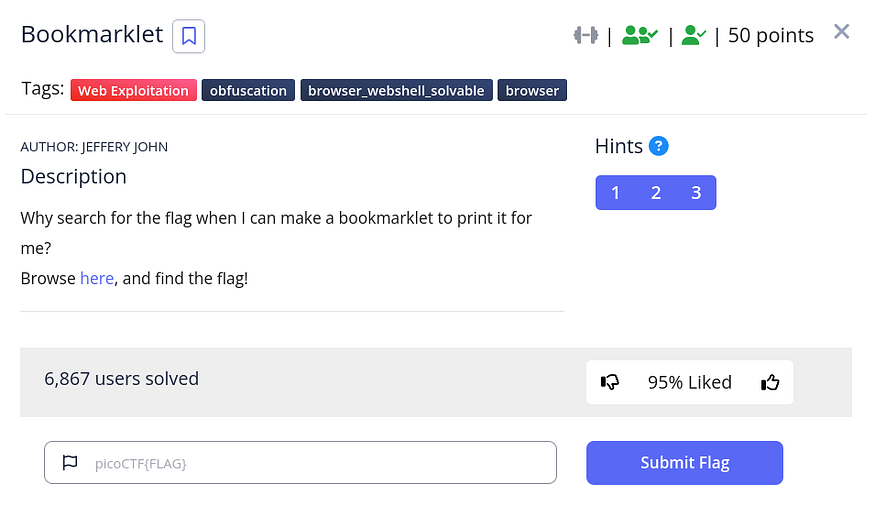Click the flag icon in input box
875x519 pixels.
[x=70, y=463]
